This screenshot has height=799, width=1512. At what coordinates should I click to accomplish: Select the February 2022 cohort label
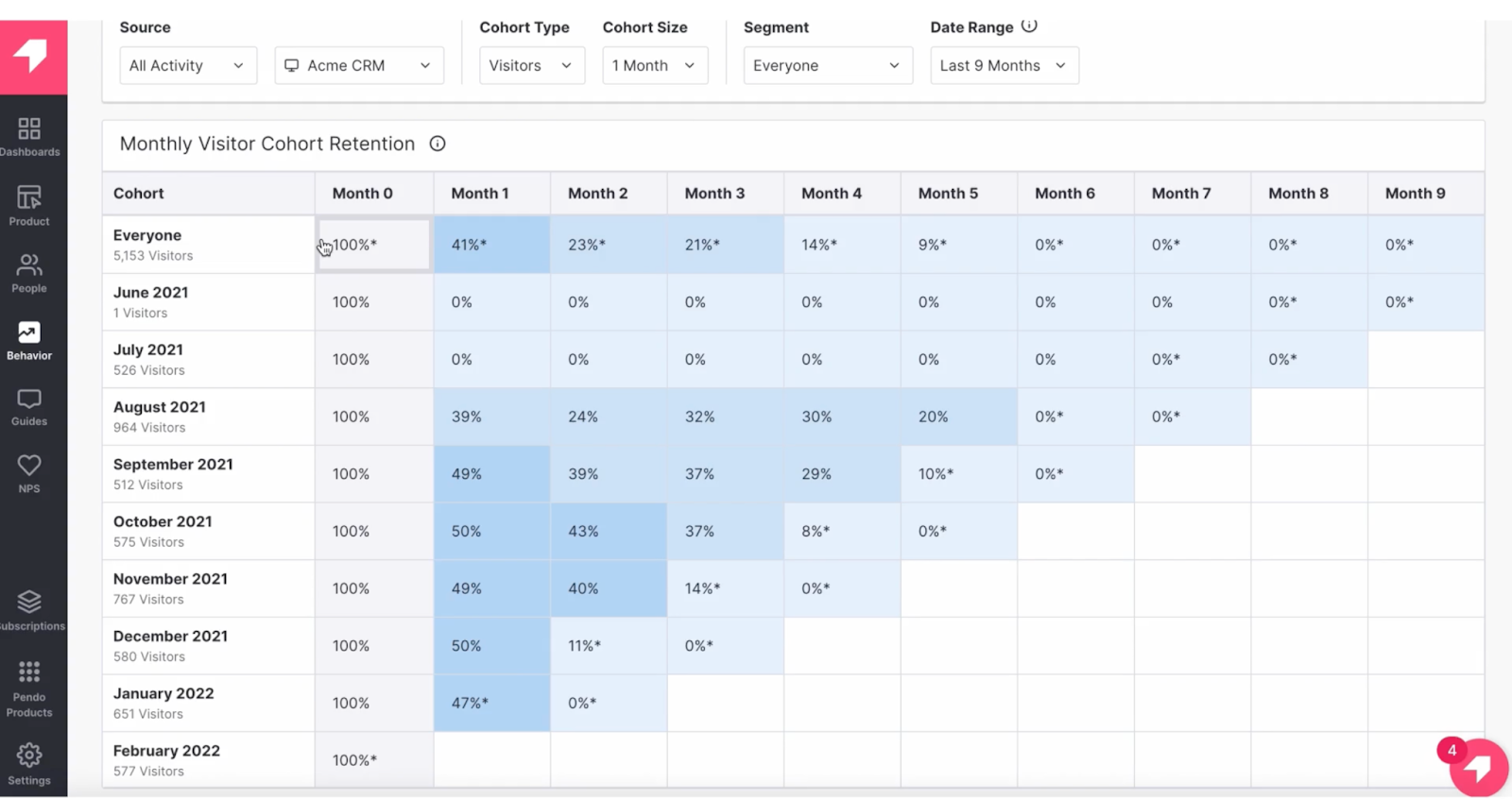point(166,751)
